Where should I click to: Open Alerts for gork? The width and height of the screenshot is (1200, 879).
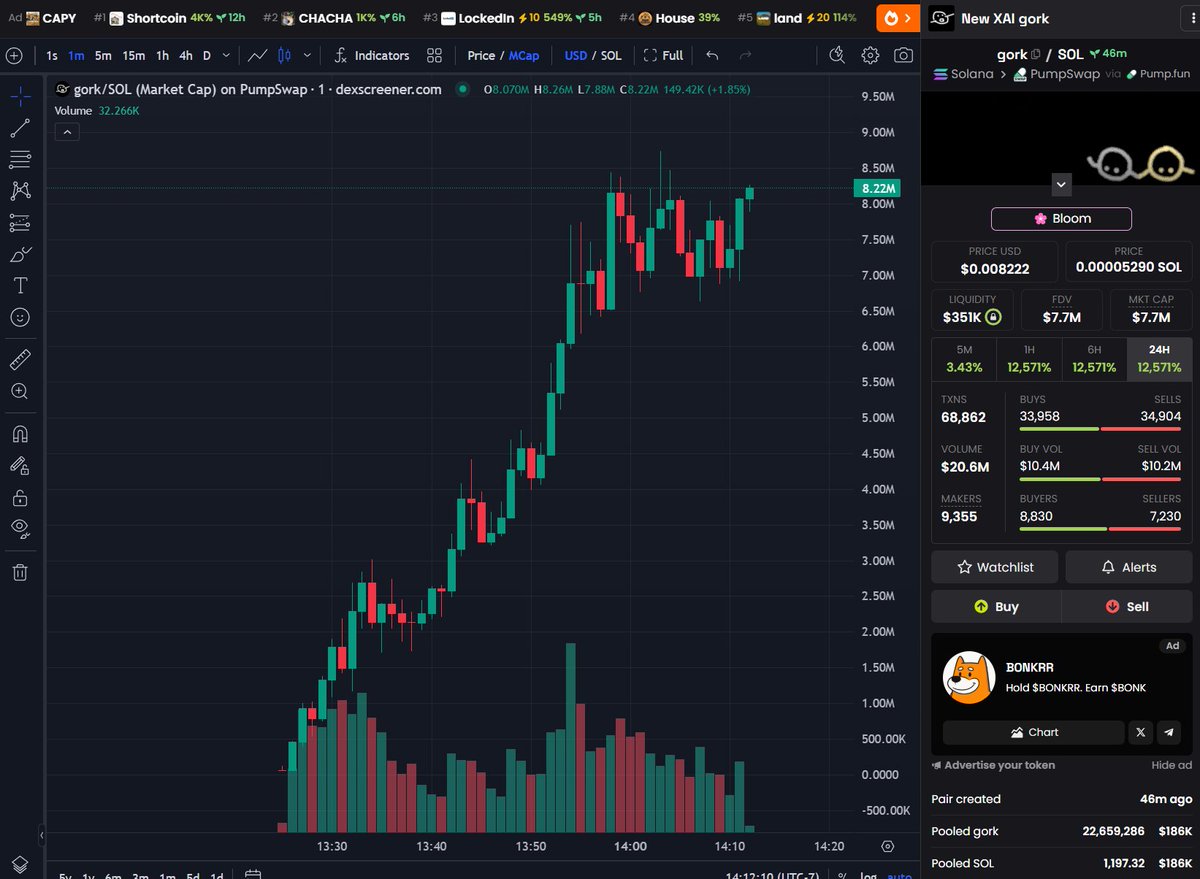(1128, 567)
